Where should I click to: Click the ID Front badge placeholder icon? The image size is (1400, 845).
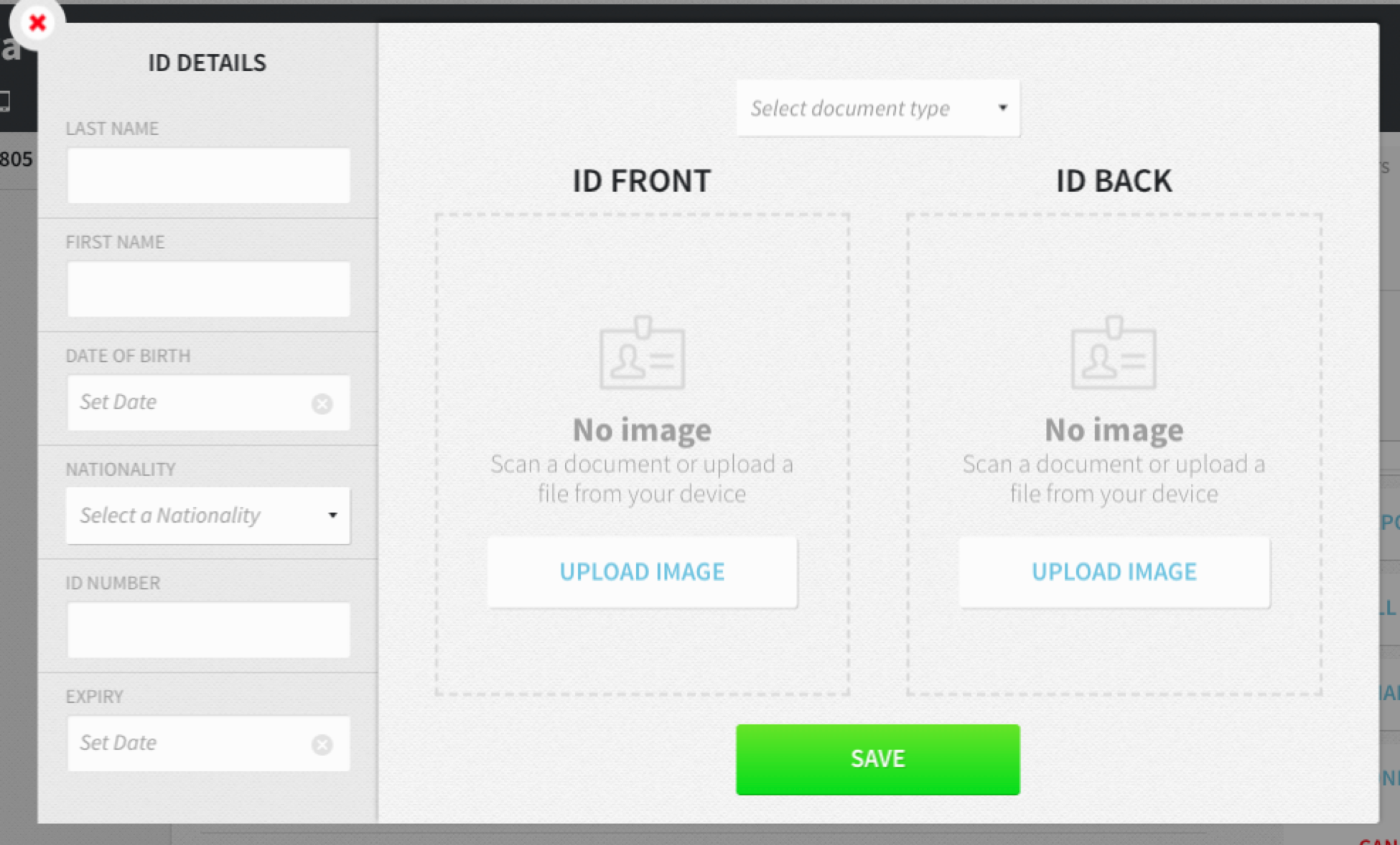pyautogui.click(x=642, y=353)
